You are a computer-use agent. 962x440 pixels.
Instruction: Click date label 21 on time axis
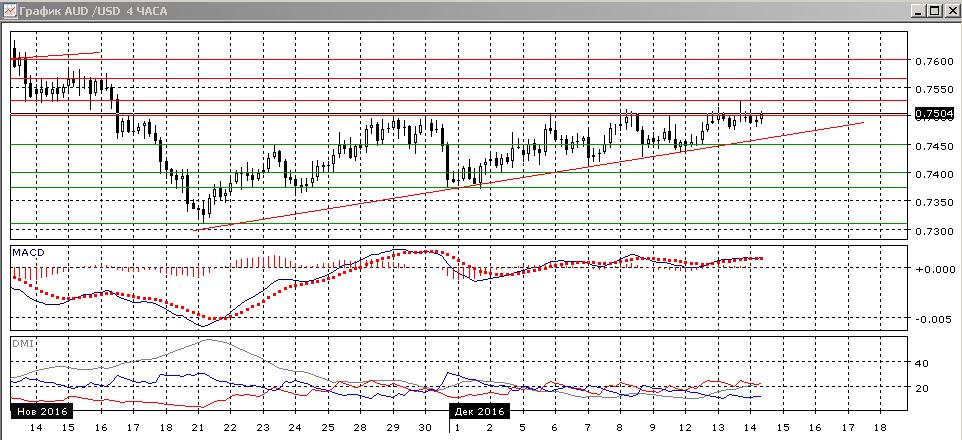pyautogui.click(x=197, y=427)
